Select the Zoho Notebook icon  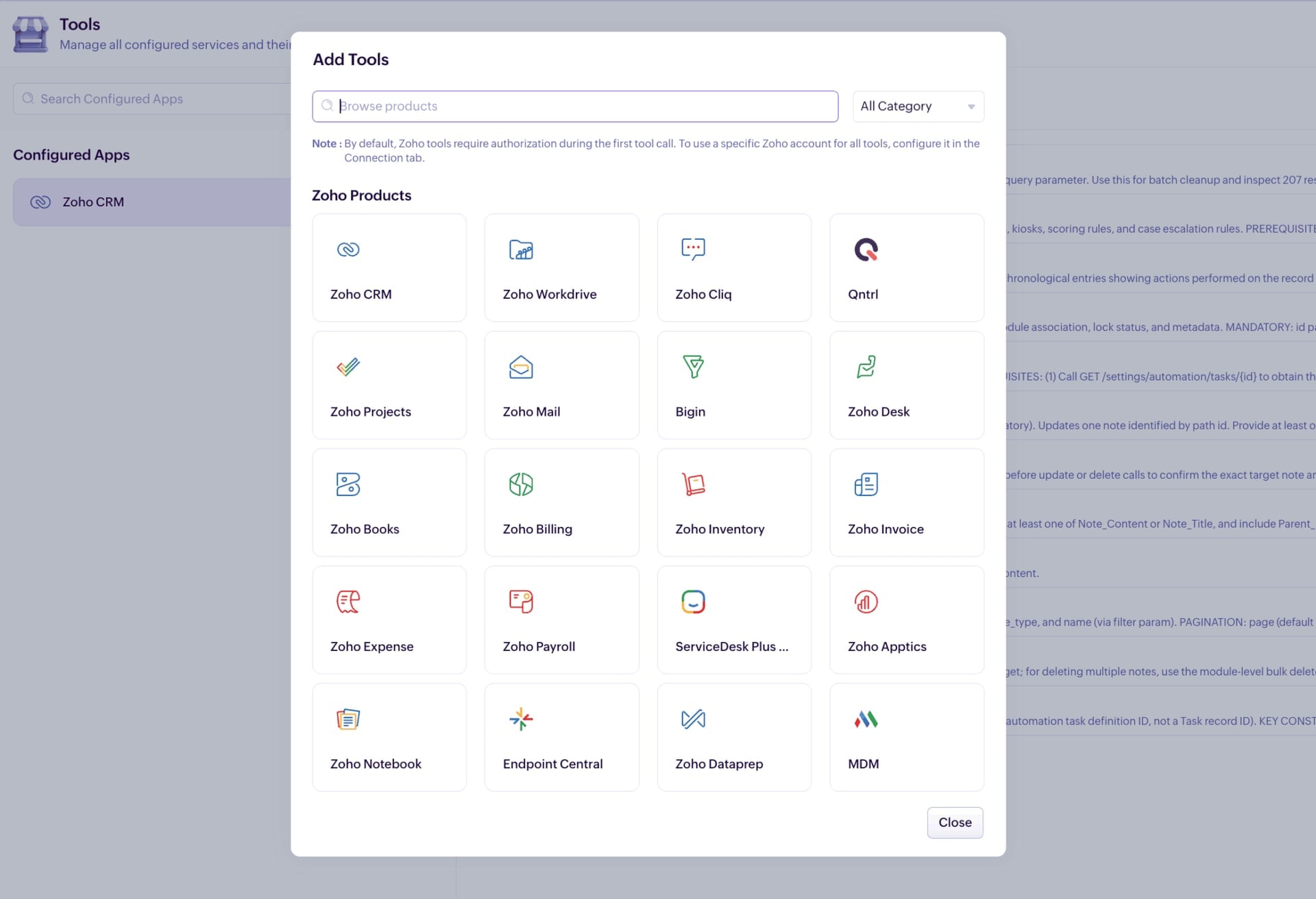tap(348, 719)
